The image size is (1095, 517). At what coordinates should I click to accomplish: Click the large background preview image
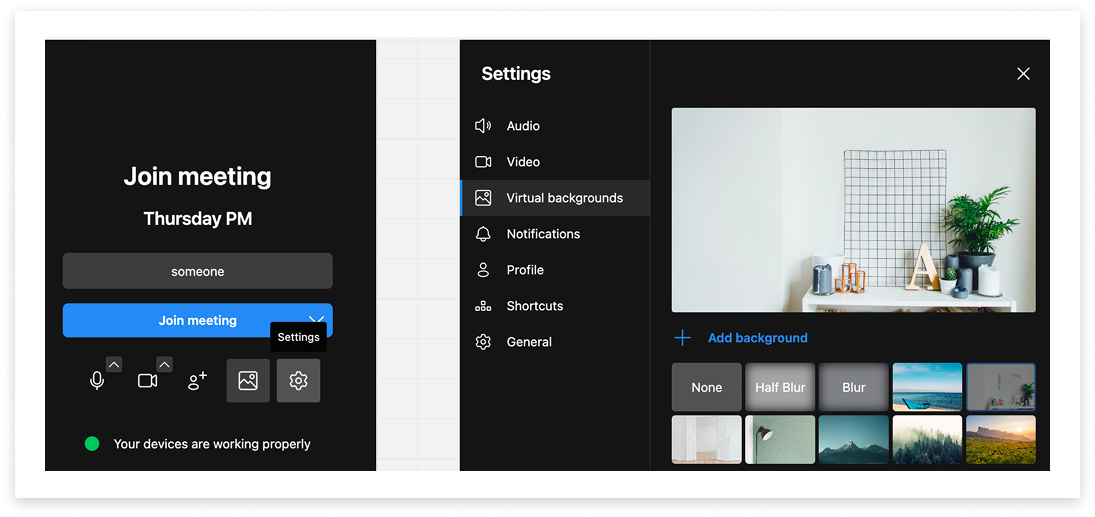pos(853,210)
